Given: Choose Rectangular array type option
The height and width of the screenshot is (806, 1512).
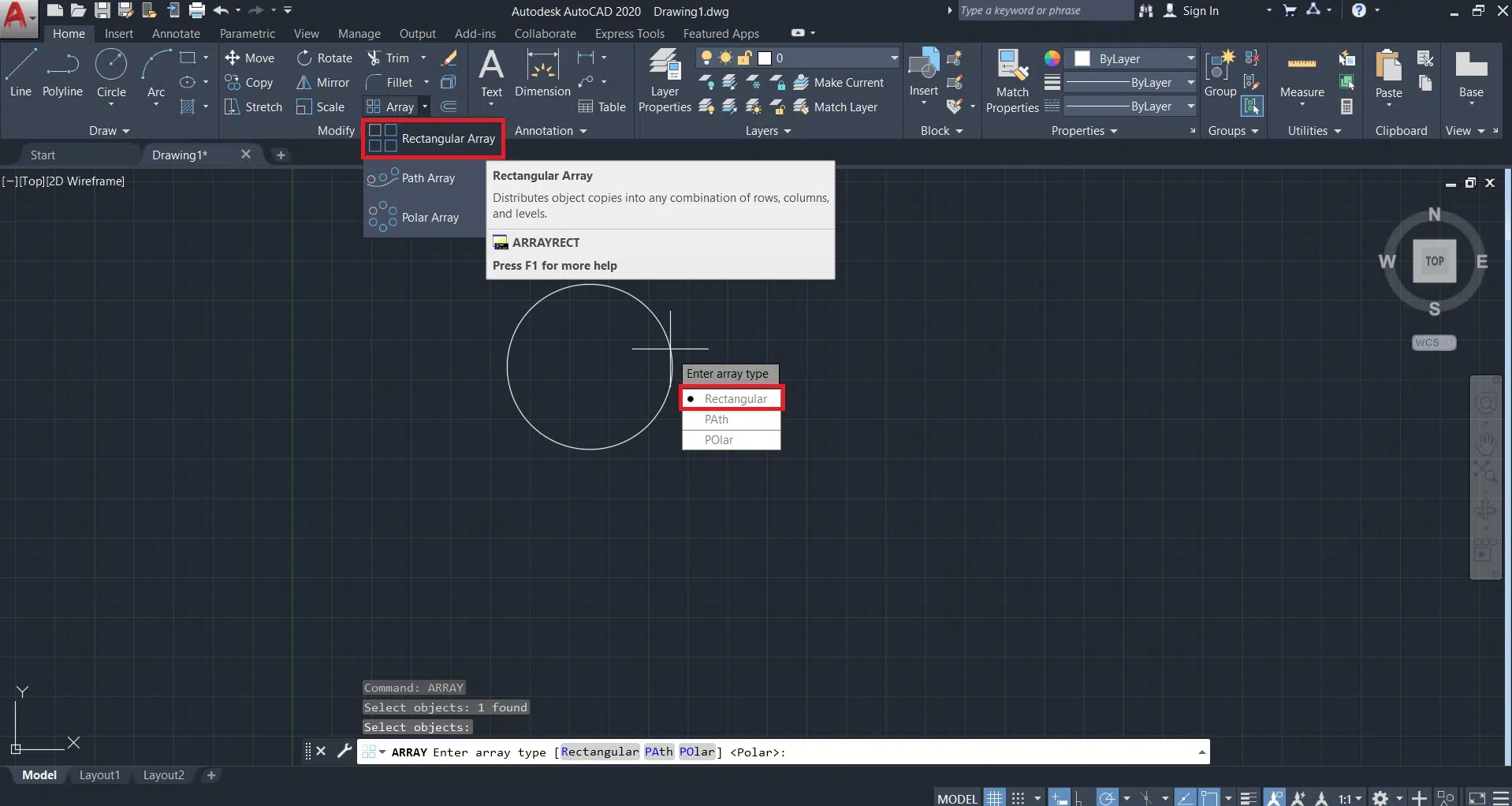Looking at the screenshot, I should pyautogui.click(x=735, y=399).
